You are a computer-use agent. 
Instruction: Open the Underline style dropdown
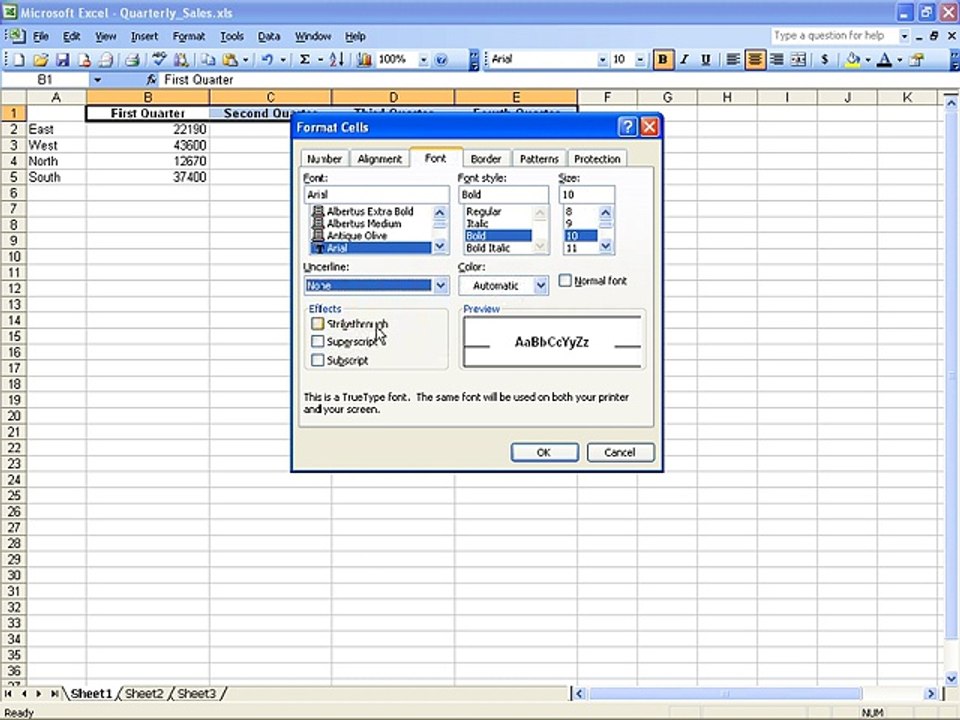click(440, 285)
